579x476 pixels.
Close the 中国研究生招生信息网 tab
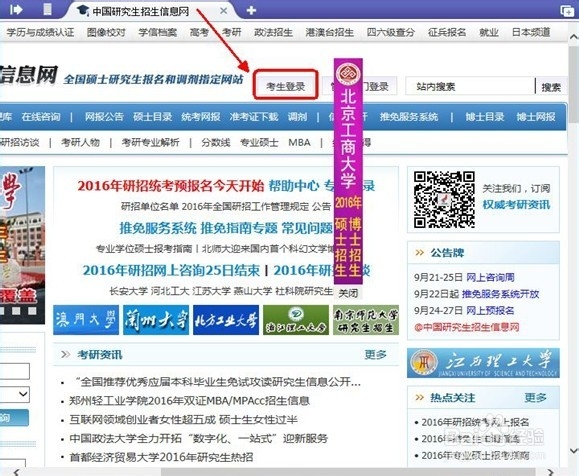click(223, 11)
